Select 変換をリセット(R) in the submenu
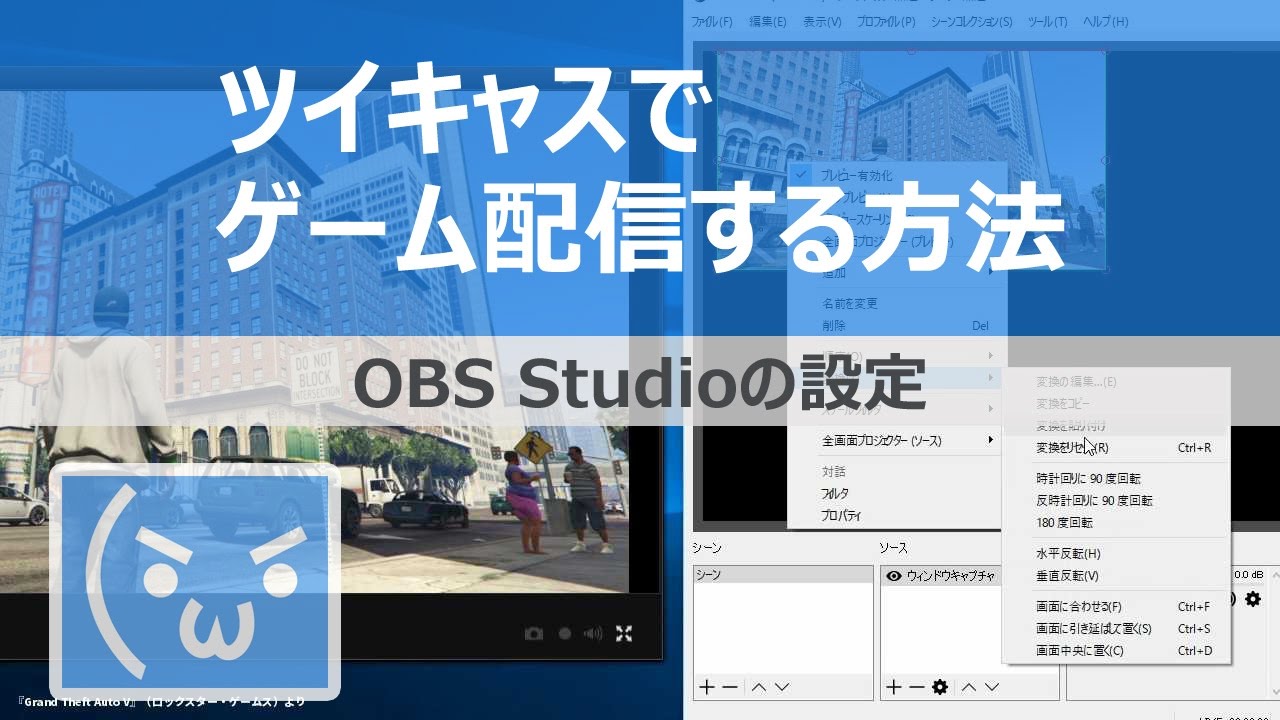Viewport: 1280px width, 720px height. pyautogui.click(x=1117, y=448)
